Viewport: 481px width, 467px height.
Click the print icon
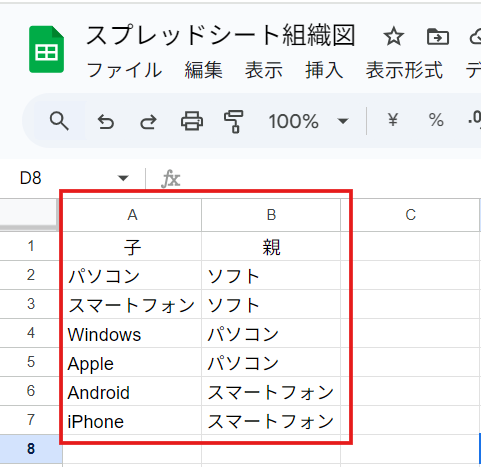click(192, 121)
